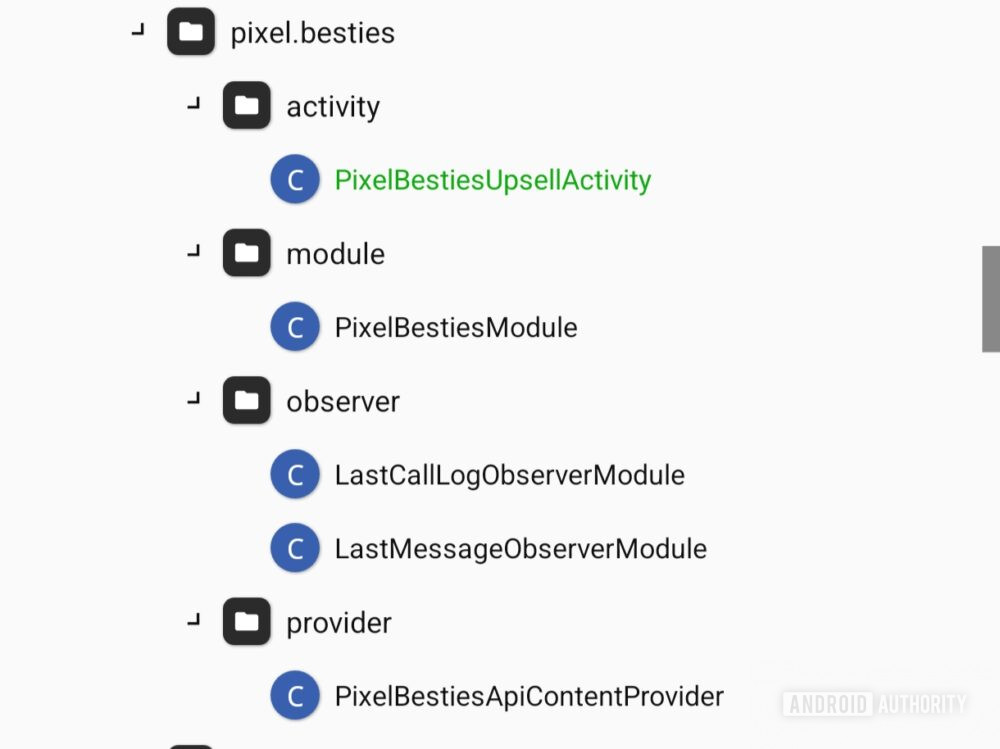Open the PixelBestiesUpsellActivity class
1000x749 pixels.
tap(494, 179)
